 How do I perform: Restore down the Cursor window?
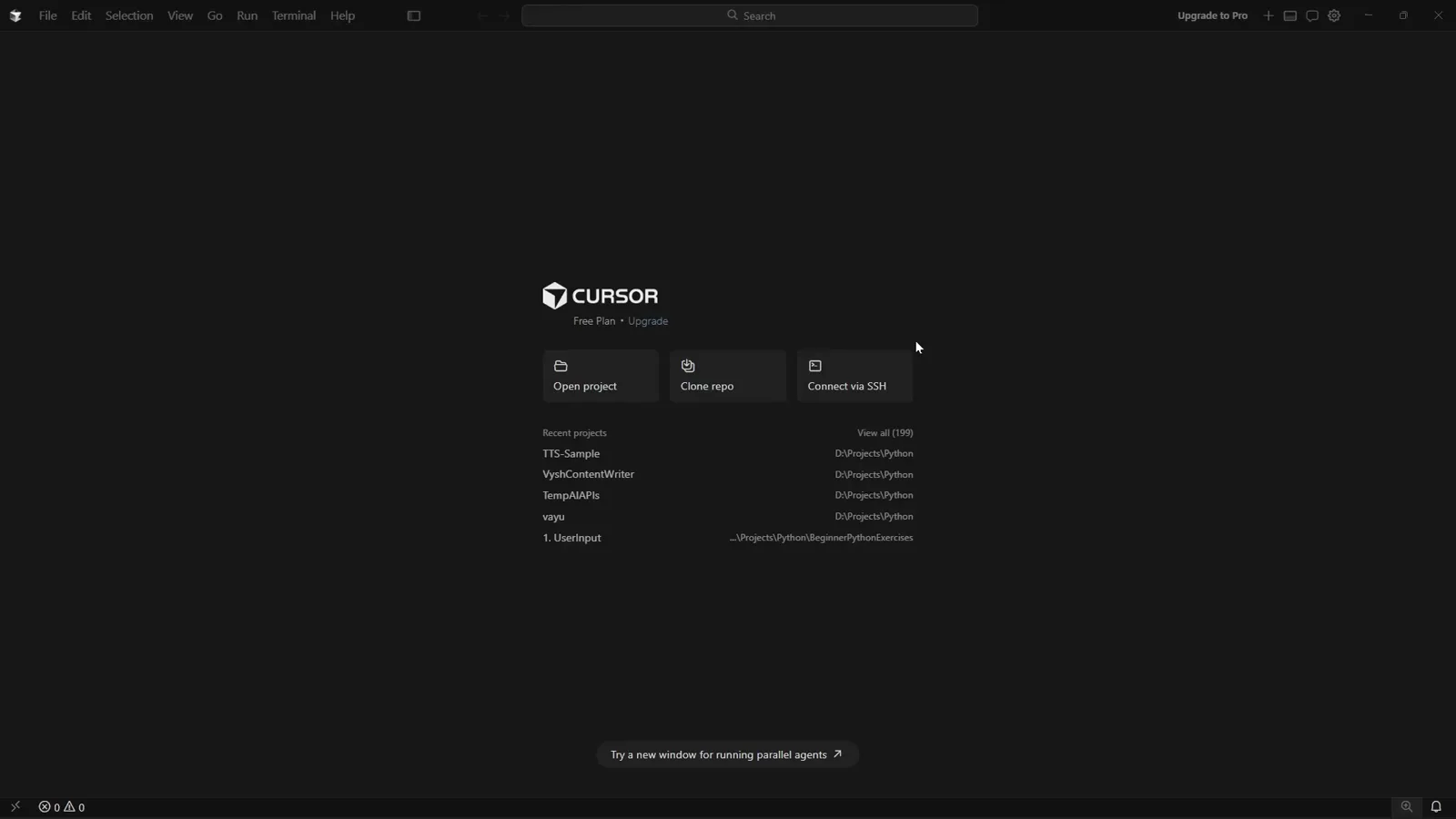1403,15
